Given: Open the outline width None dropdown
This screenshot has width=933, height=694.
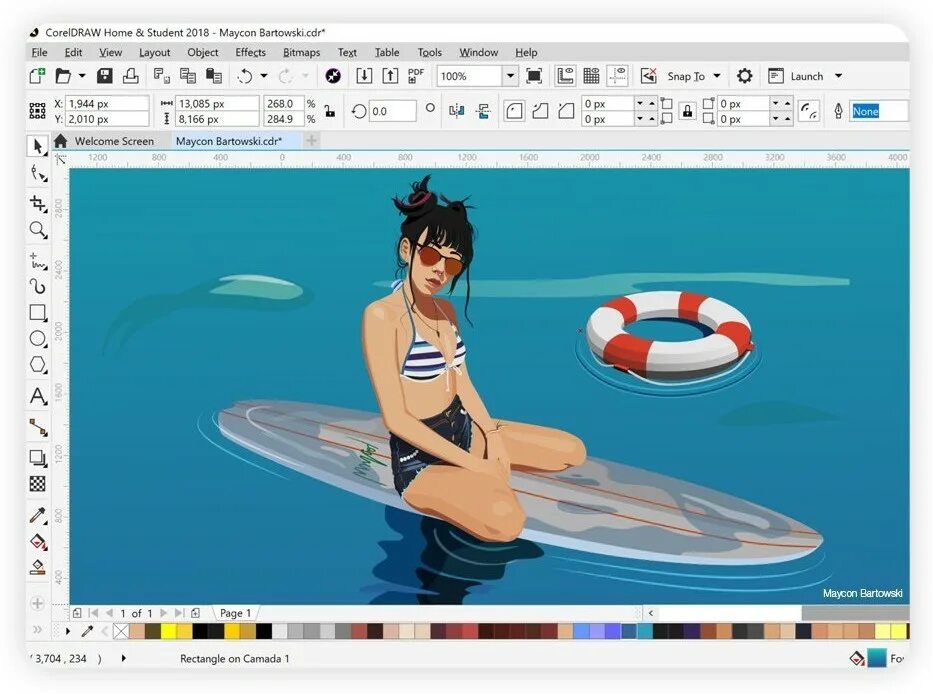Looking at the screenshot, I should tap(878, 111).
